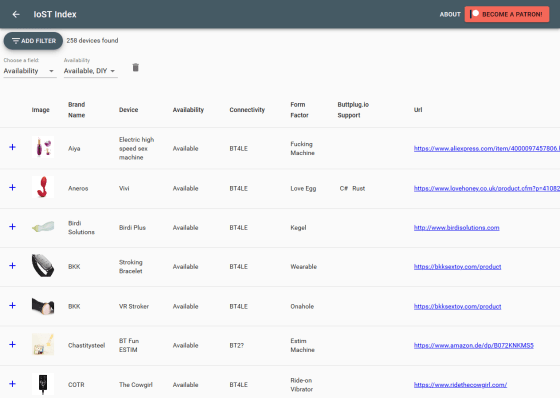The height and width of the screenshot is (398, 560).
Task: Select the Kegel form factor cell
Action: click(298, 228)
